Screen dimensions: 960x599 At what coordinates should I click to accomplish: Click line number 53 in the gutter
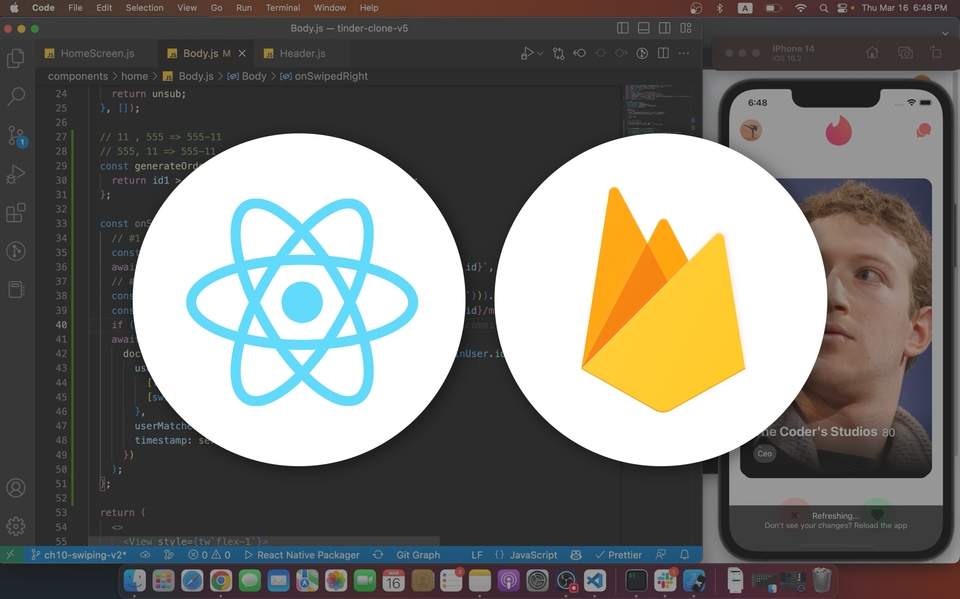61,513
